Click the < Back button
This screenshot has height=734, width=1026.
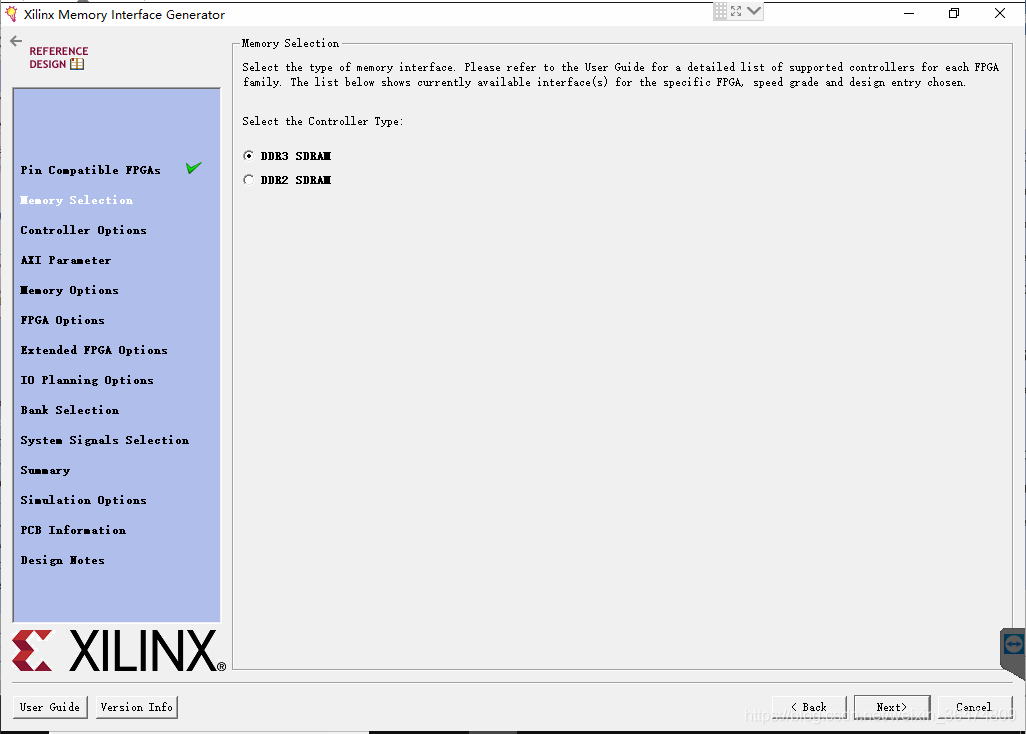(x=809, y=707)
